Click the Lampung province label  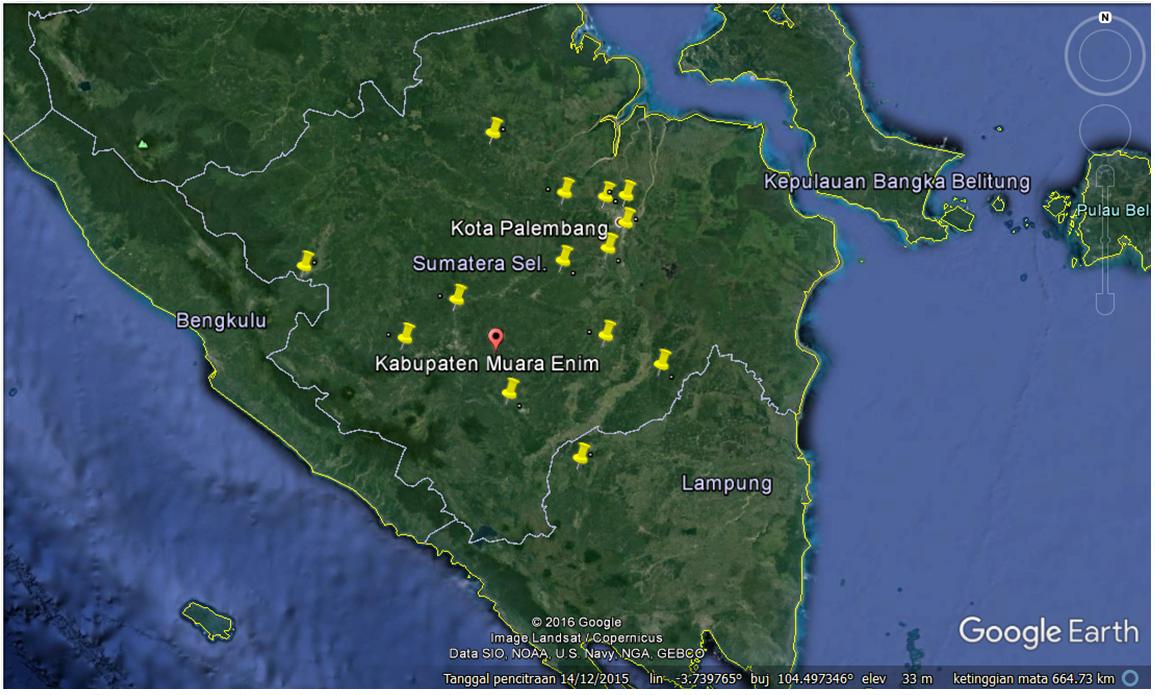pos(726,484)
